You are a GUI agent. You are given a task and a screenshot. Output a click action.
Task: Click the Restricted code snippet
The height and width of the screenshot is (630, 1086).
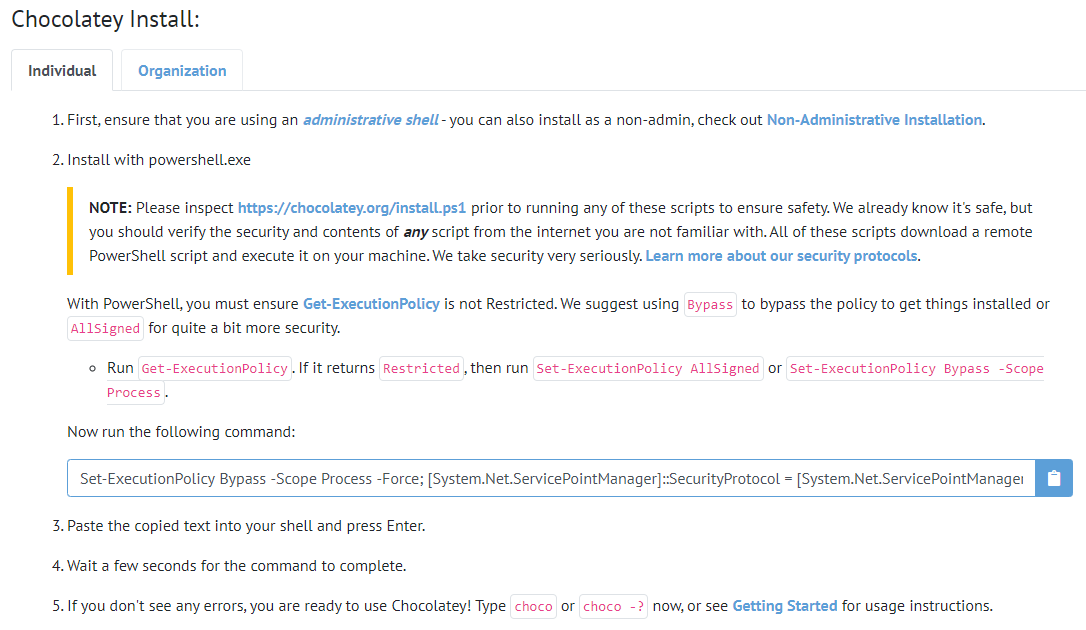tap(421, 368)
